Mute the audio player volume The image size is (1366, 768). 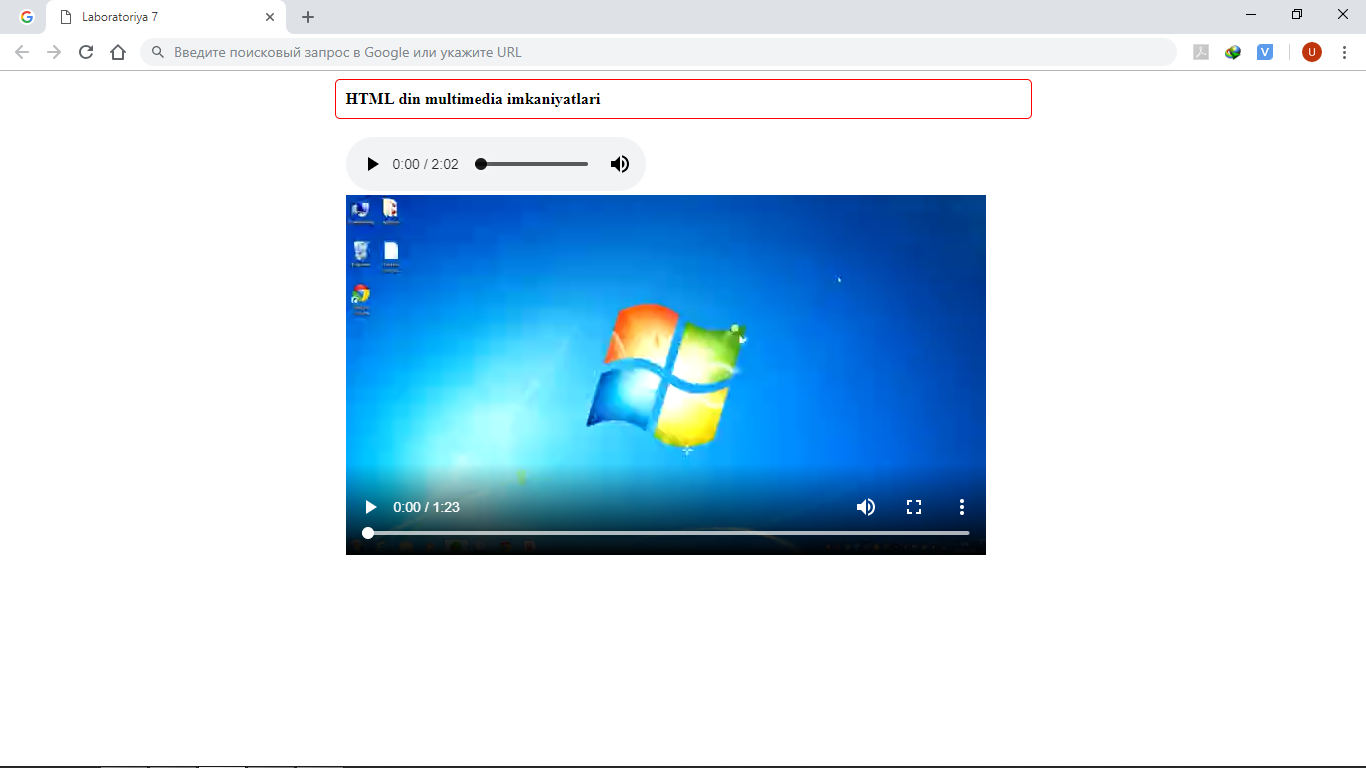pos(620,164)
